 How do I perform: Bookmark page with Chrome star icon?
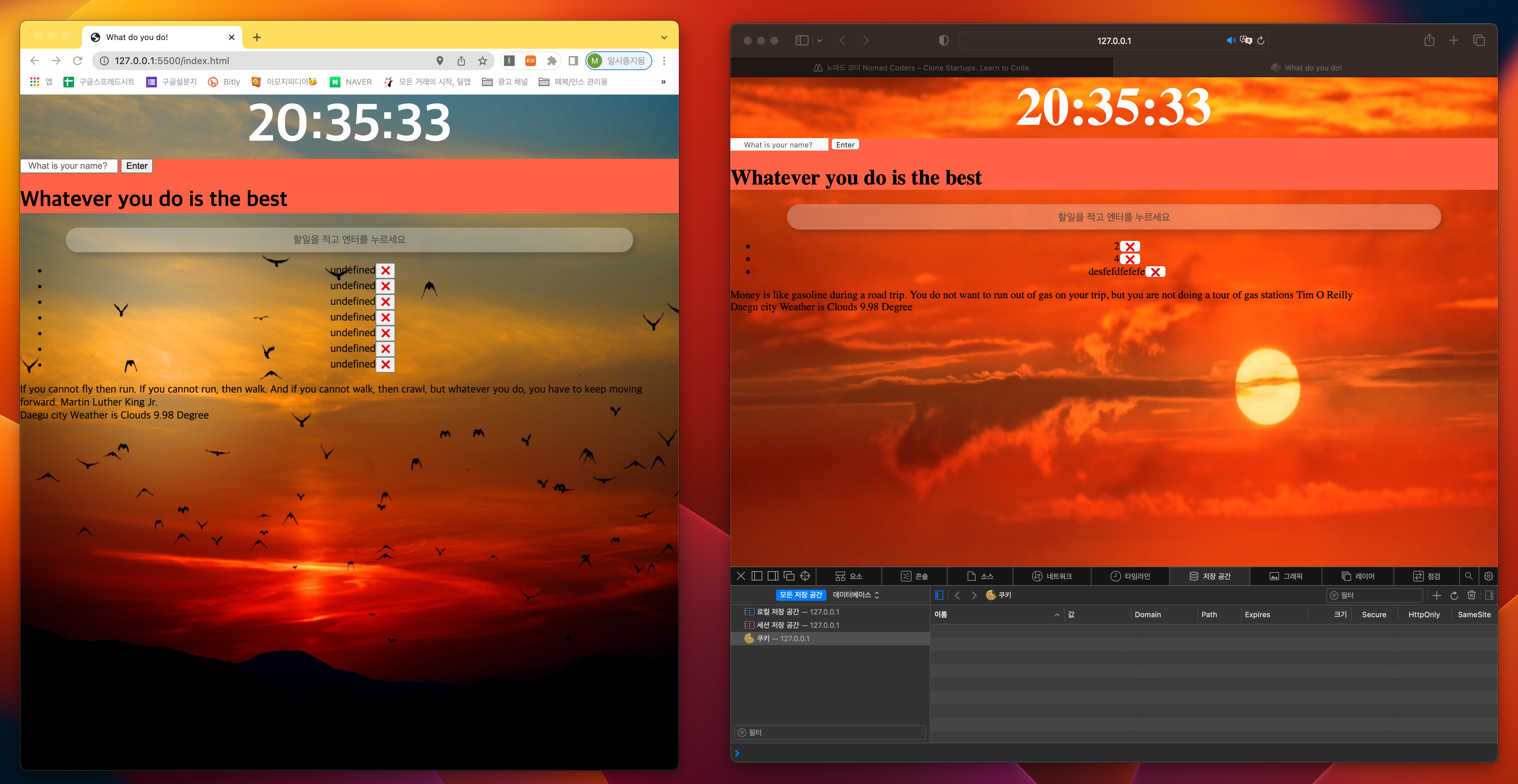pyautogui.click(x=483, y=61)
